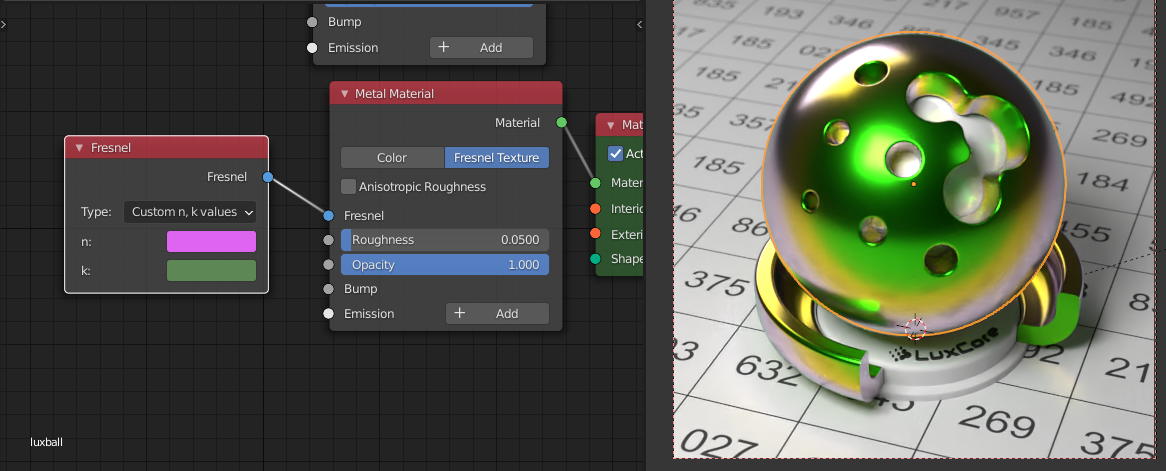Viewport: 1166px width, 471px height.
Task: Open the Fresnel Type dropdown
Action: 190,212
